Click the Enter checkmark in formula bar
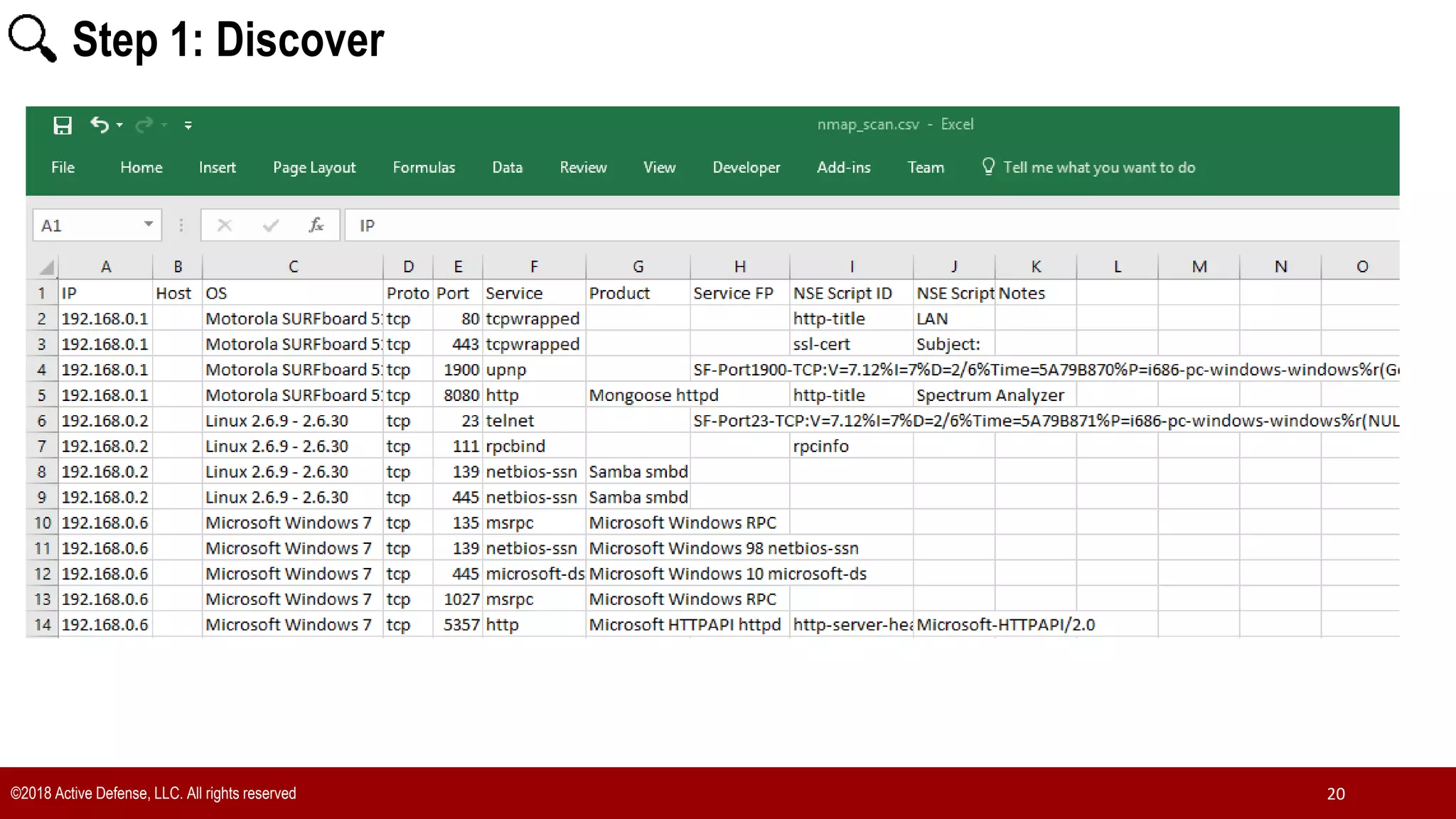 point(270,225)
